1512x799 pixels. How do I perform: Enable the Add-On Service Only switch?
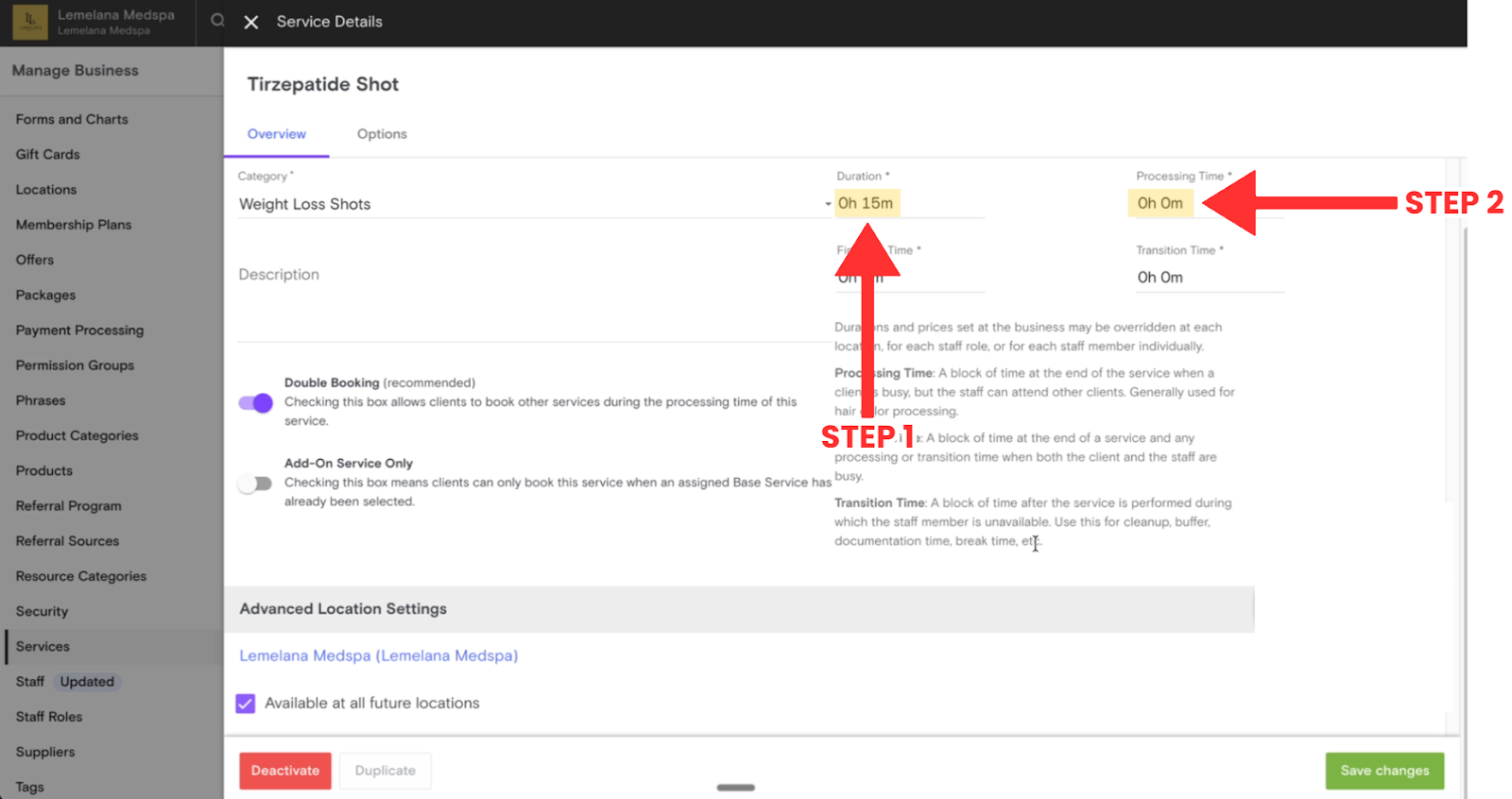[255, 484]
